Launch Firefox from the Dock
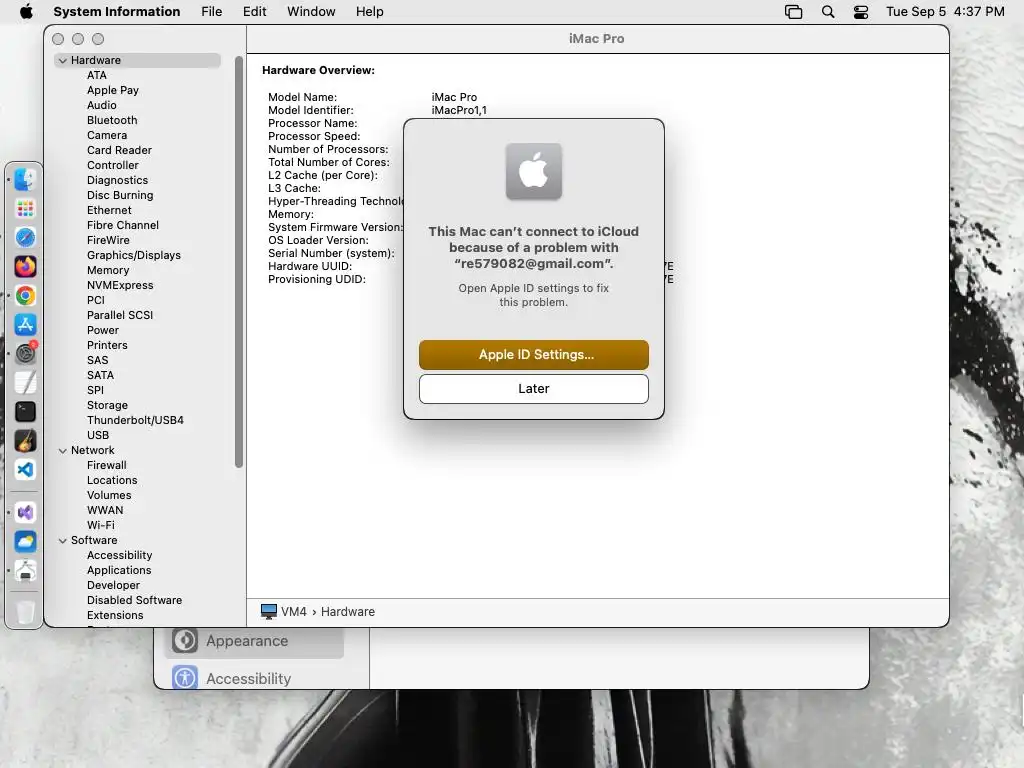This screenshot has height=768, width=1024. pos(25,266)
